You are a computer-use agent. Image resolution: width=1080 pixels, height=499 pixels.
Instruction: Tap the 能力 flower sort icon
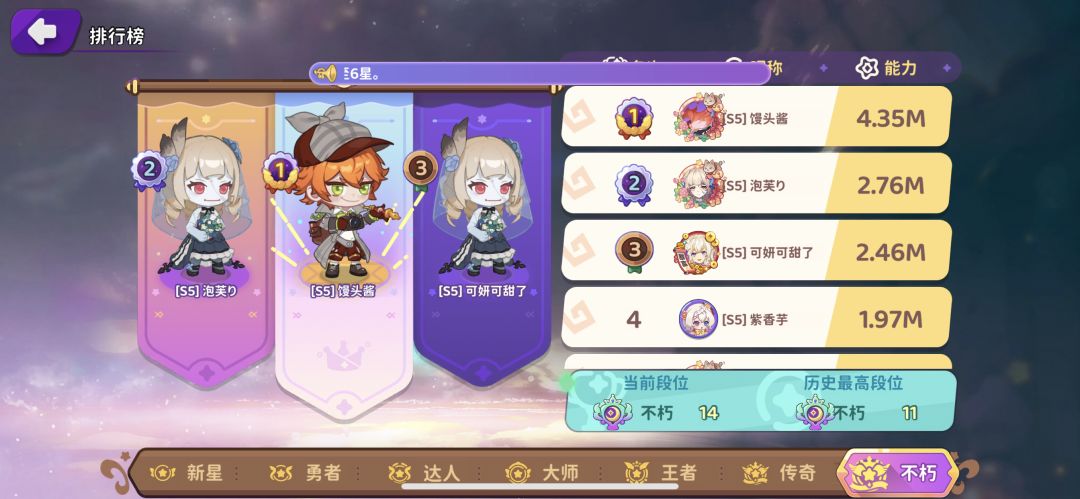coord(866,68)
